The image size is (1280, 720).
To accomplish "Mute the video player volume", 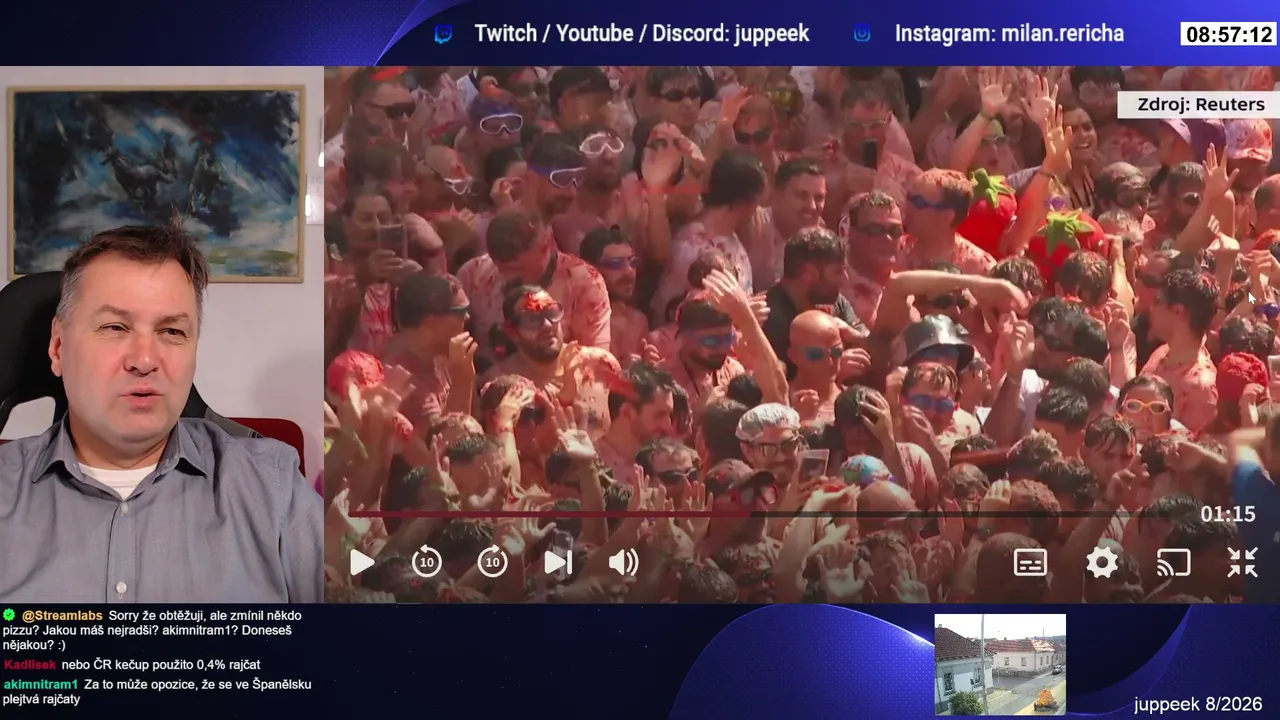I will [623, 563].
